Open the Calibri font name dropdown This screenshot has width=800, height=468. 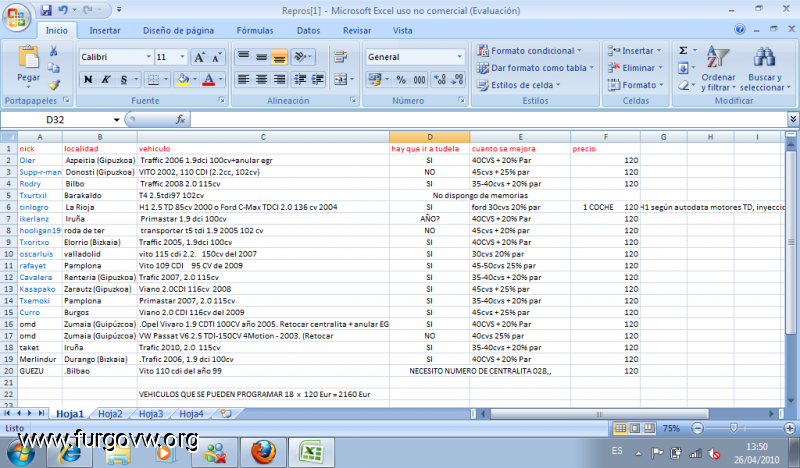click(x=148, y=57)
